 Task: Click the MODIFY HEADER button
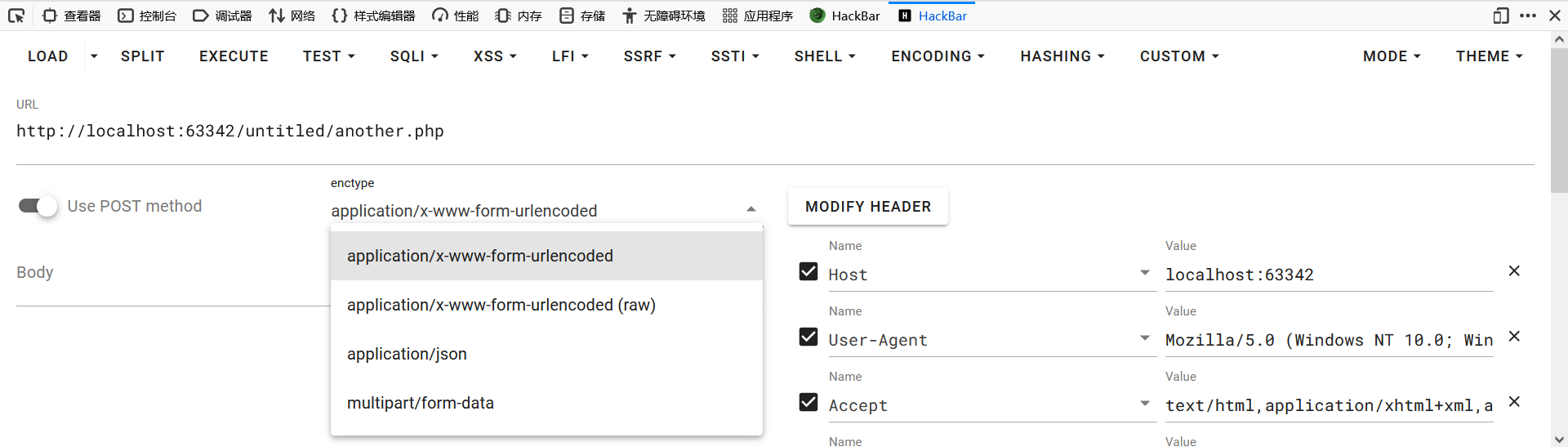click(868, 207)
